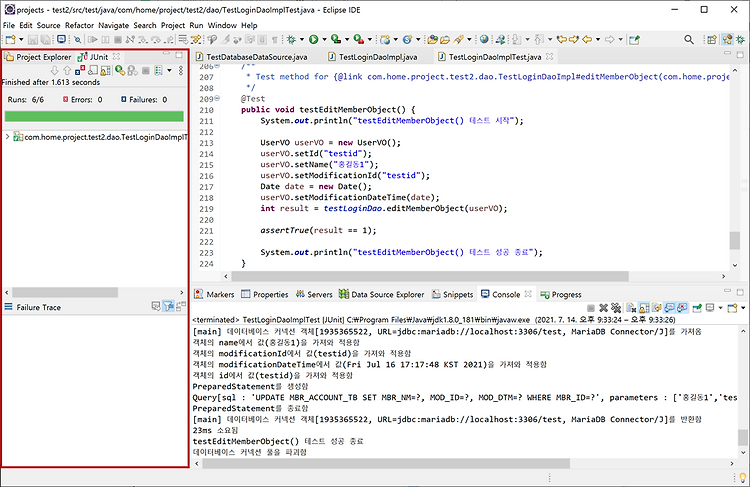Open the TestDatabaseDataSource.java editor tab
750x487 pixels.
point(252,57)
